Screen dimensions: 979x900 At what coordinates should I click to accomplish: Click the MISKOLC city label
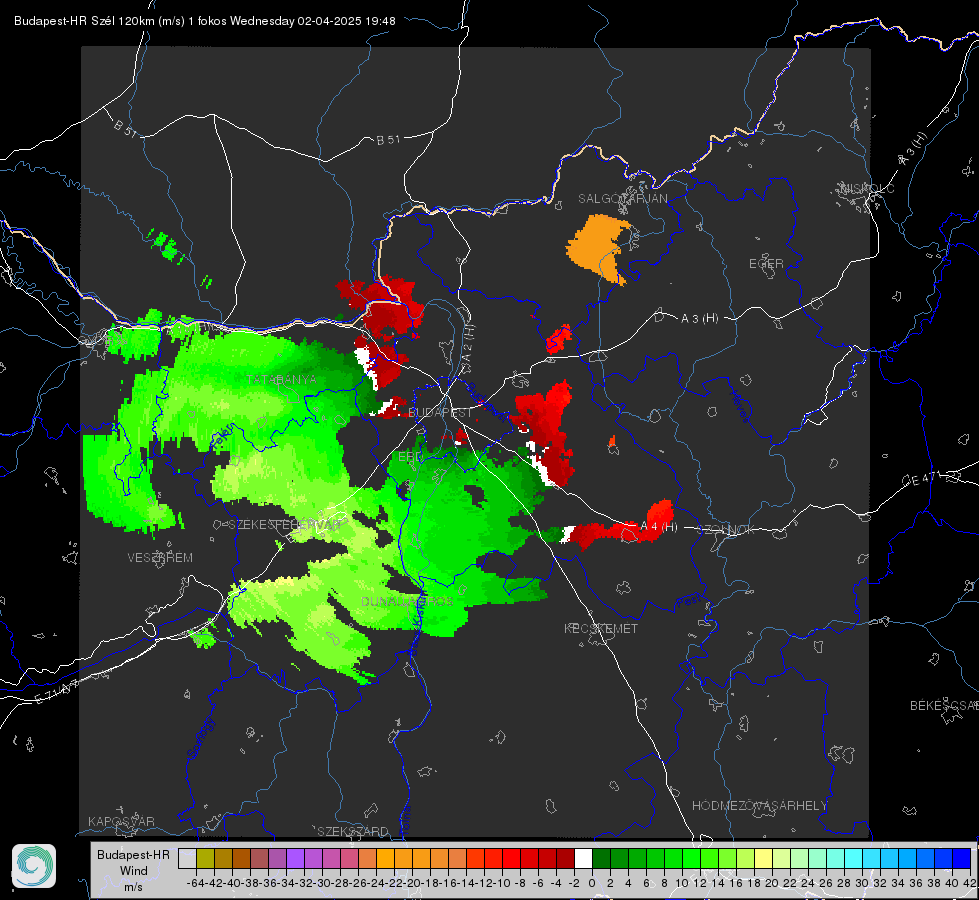(x=867, y=188)
